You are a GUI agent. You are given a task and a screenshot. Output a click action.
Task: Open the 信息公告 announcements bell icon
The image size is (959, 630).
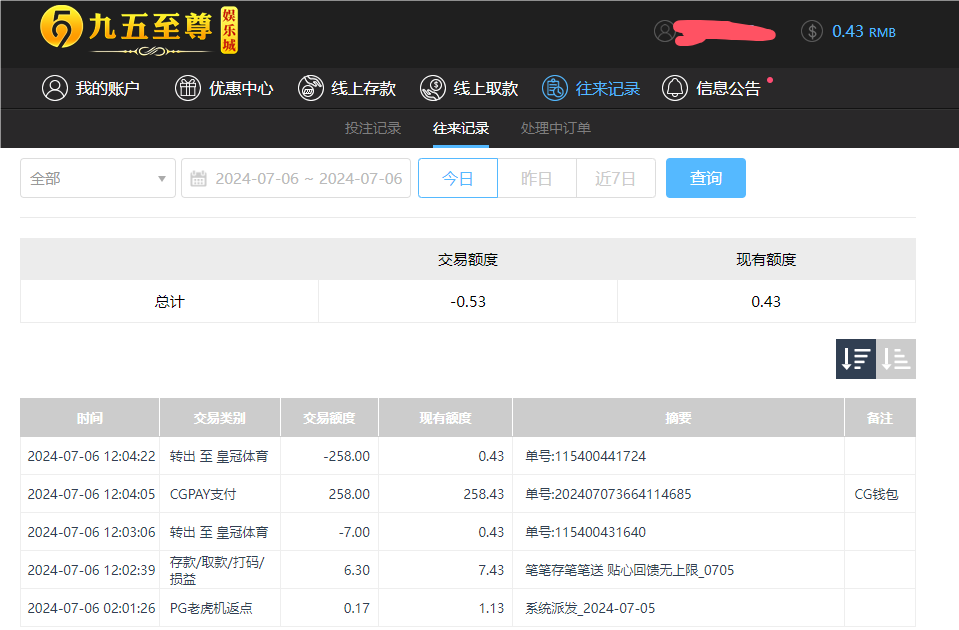pos(674,88)
